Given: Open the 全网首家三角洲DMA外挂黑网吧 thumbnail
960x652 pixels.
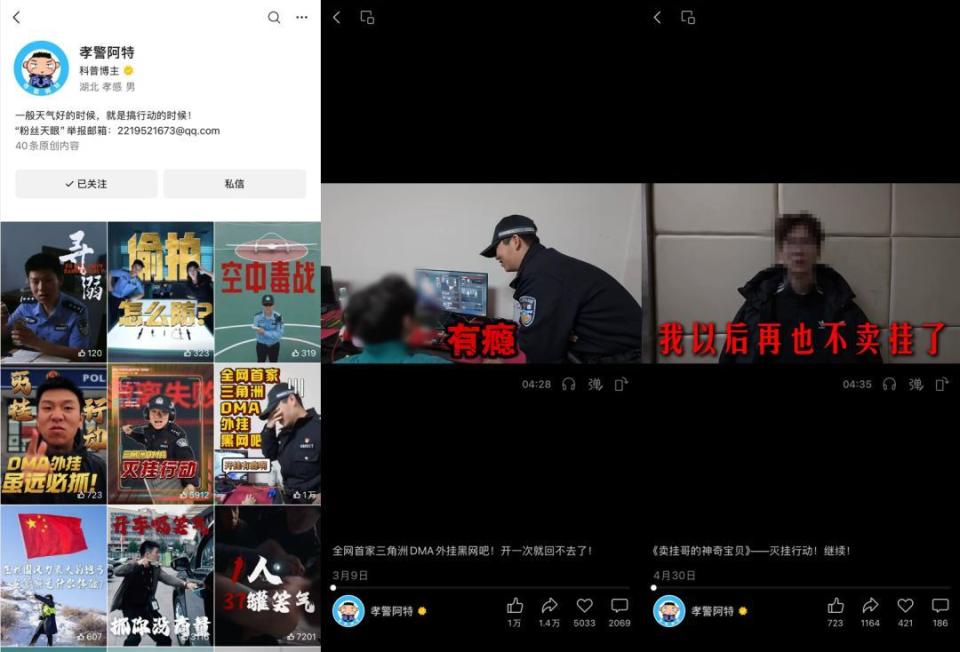Looking at the screenshot, I should (x=268, y=434).
